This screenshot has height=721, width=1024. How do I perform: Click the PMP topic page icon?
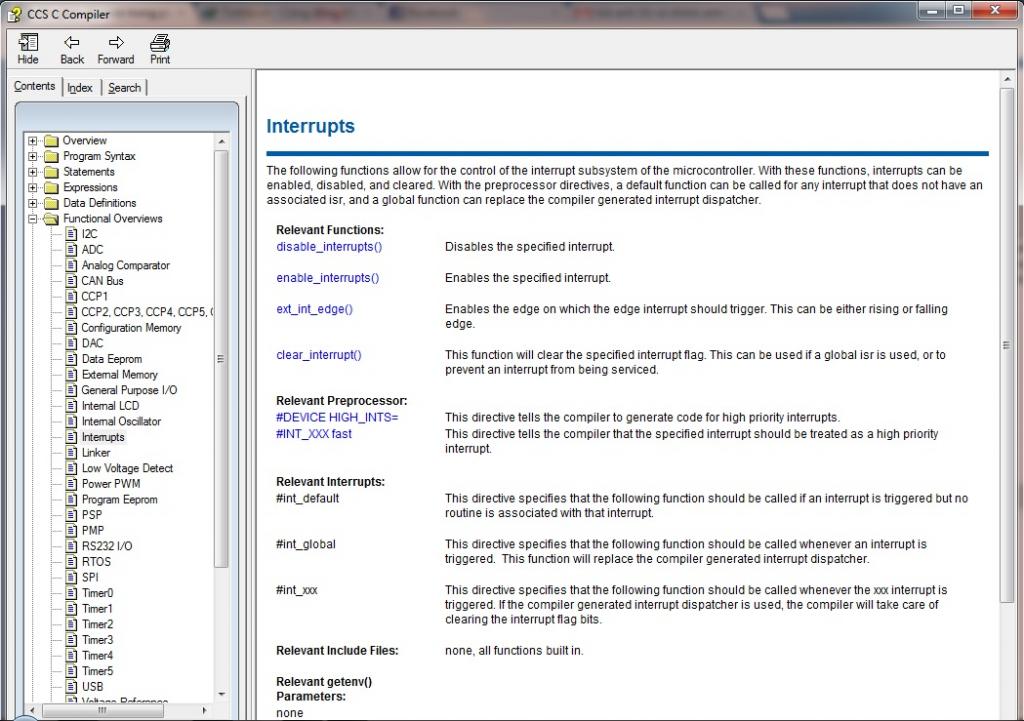72,530
